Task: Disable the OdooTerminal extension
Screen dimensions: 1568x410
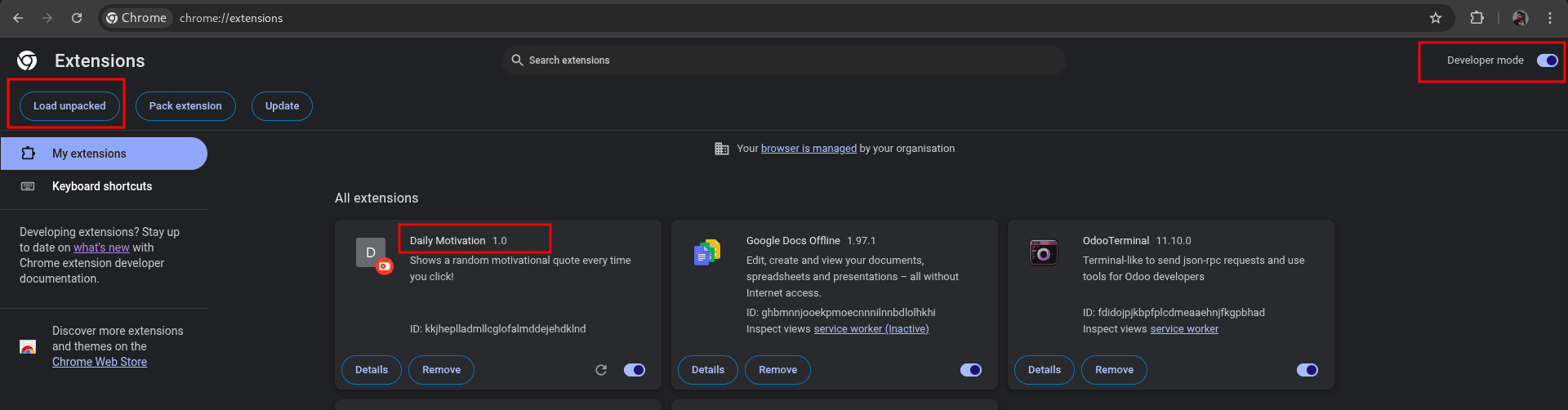Action: pos(1307,370)
